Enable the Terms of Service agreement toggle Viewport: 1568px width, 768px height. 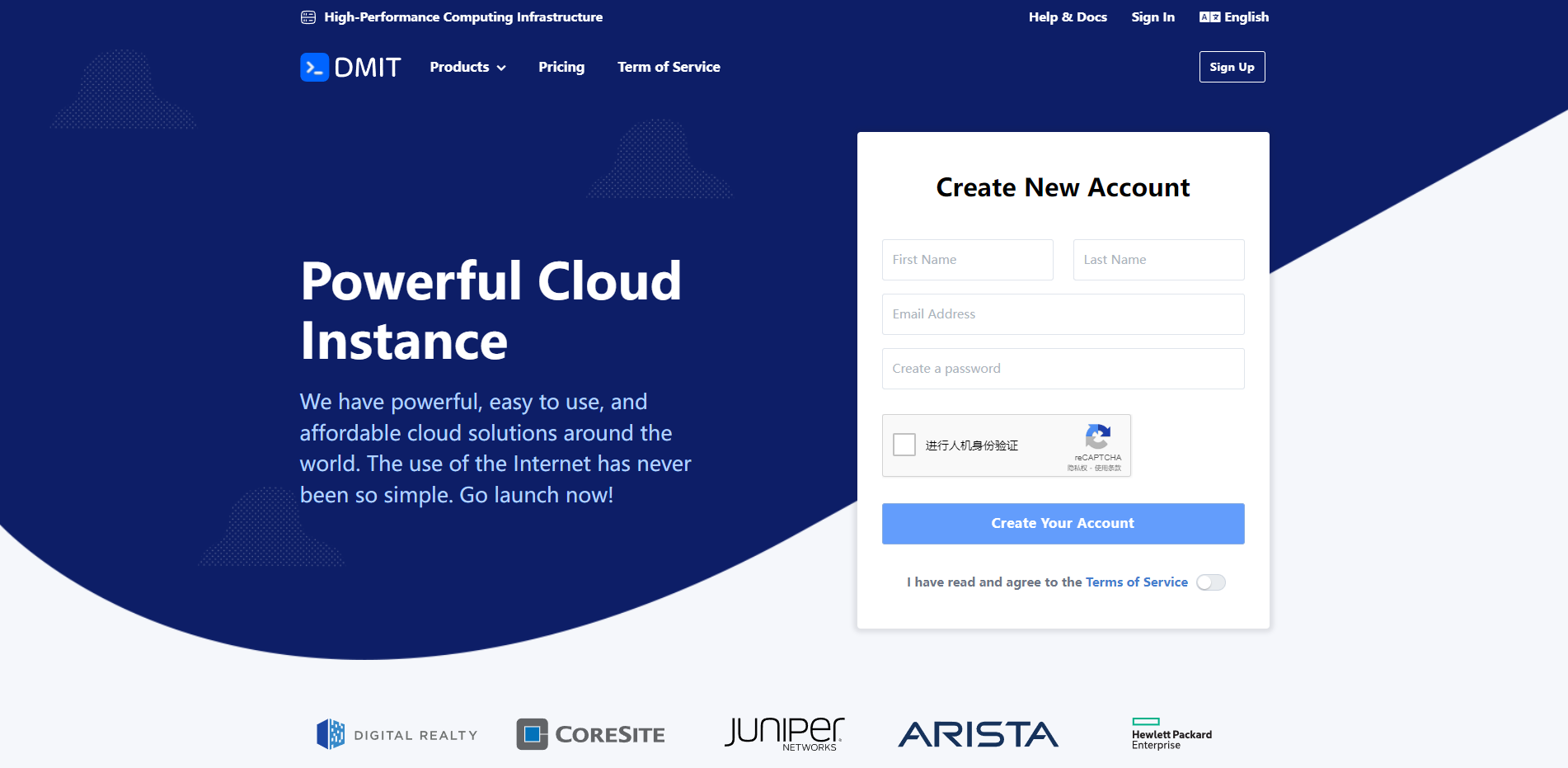coord(1210,582)
